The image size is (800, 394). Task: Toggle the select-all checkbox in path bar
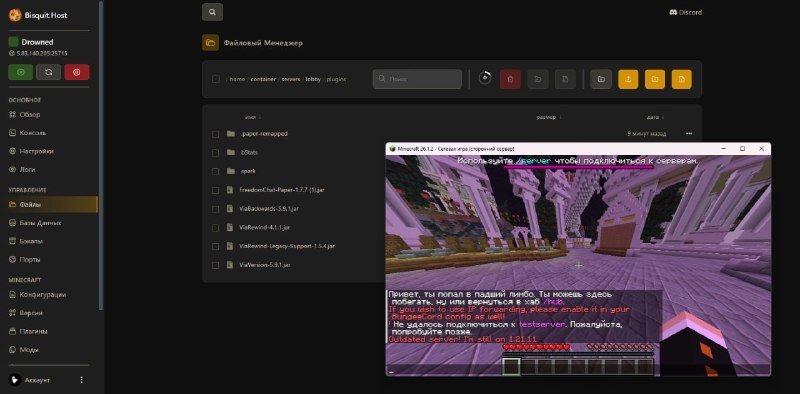(216, 79)
